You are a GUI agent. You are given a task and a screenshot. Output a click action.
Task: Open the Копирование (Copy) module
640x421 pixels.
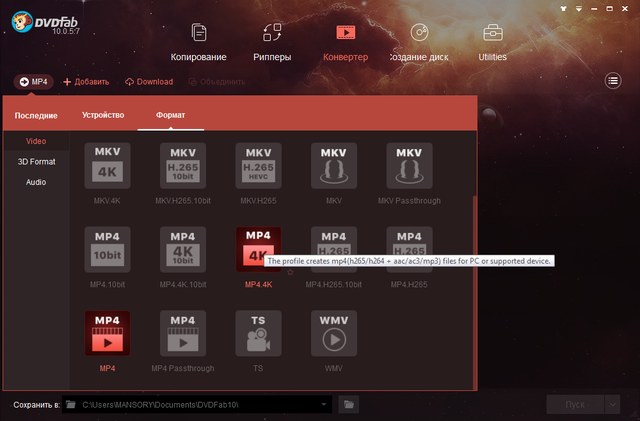tap(198, 42)
